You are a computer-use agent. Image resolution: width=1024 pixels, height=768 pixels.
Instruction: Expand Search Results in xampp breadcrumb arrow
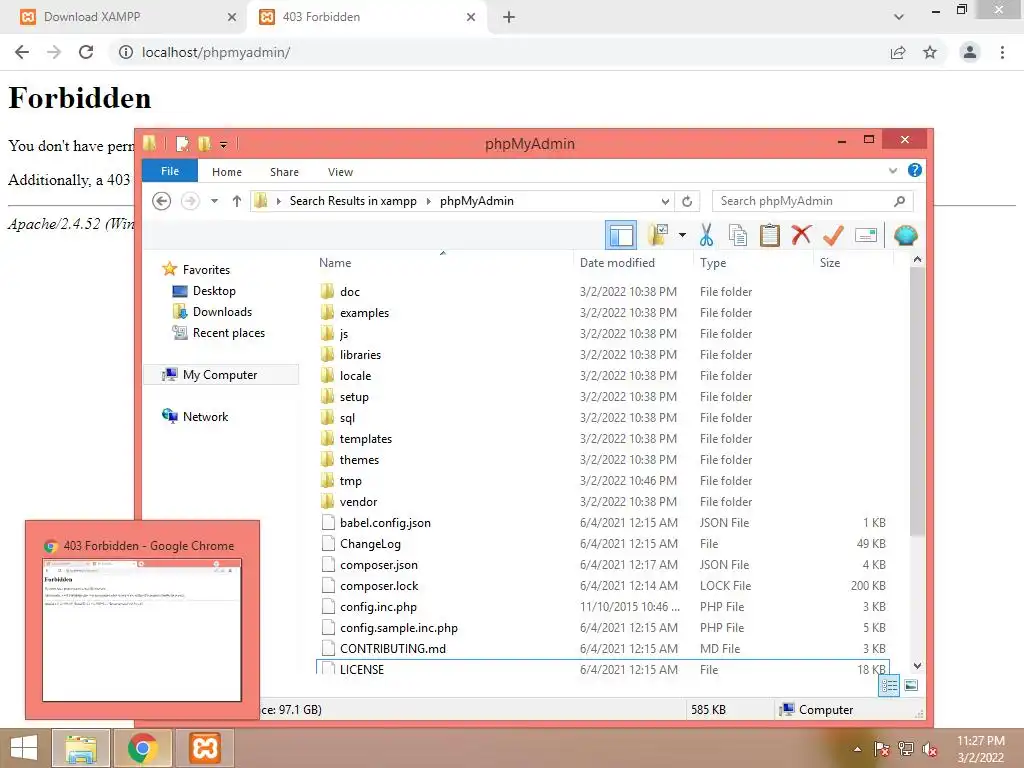coord(428,201)
